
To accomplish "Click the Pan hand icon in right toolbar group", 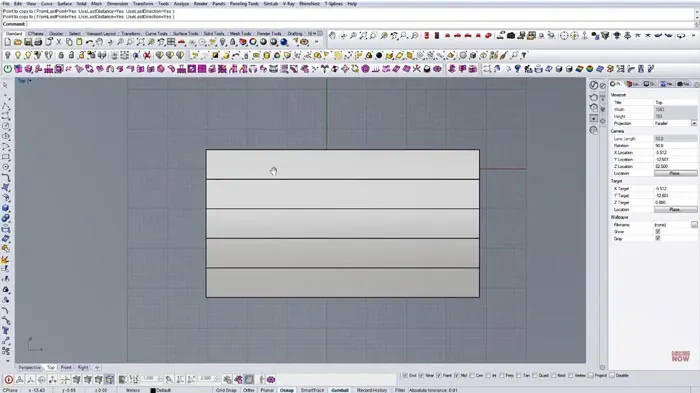I will [332, 35].
